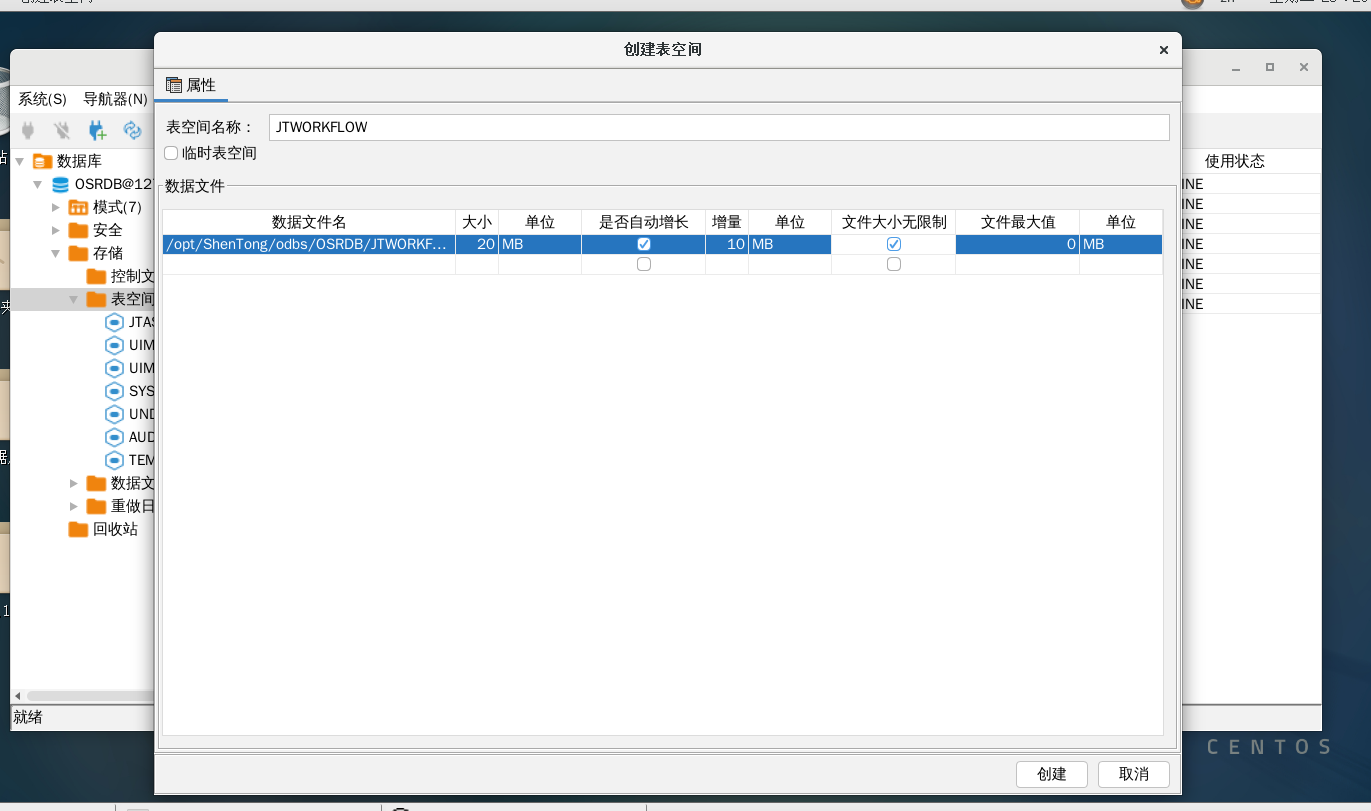Viewport: 1371px width, 811px height.
Task: Collapse the 存储 tree node
Action: point(56,253)
